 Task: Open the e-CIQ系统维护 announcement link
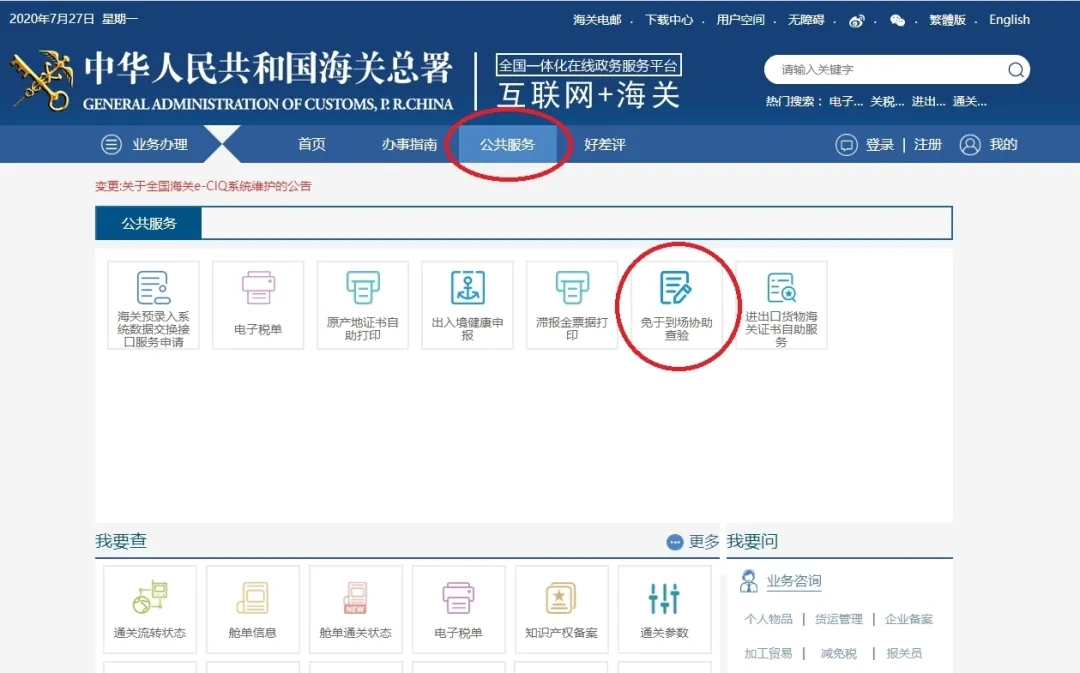click(x=203, y=186)
